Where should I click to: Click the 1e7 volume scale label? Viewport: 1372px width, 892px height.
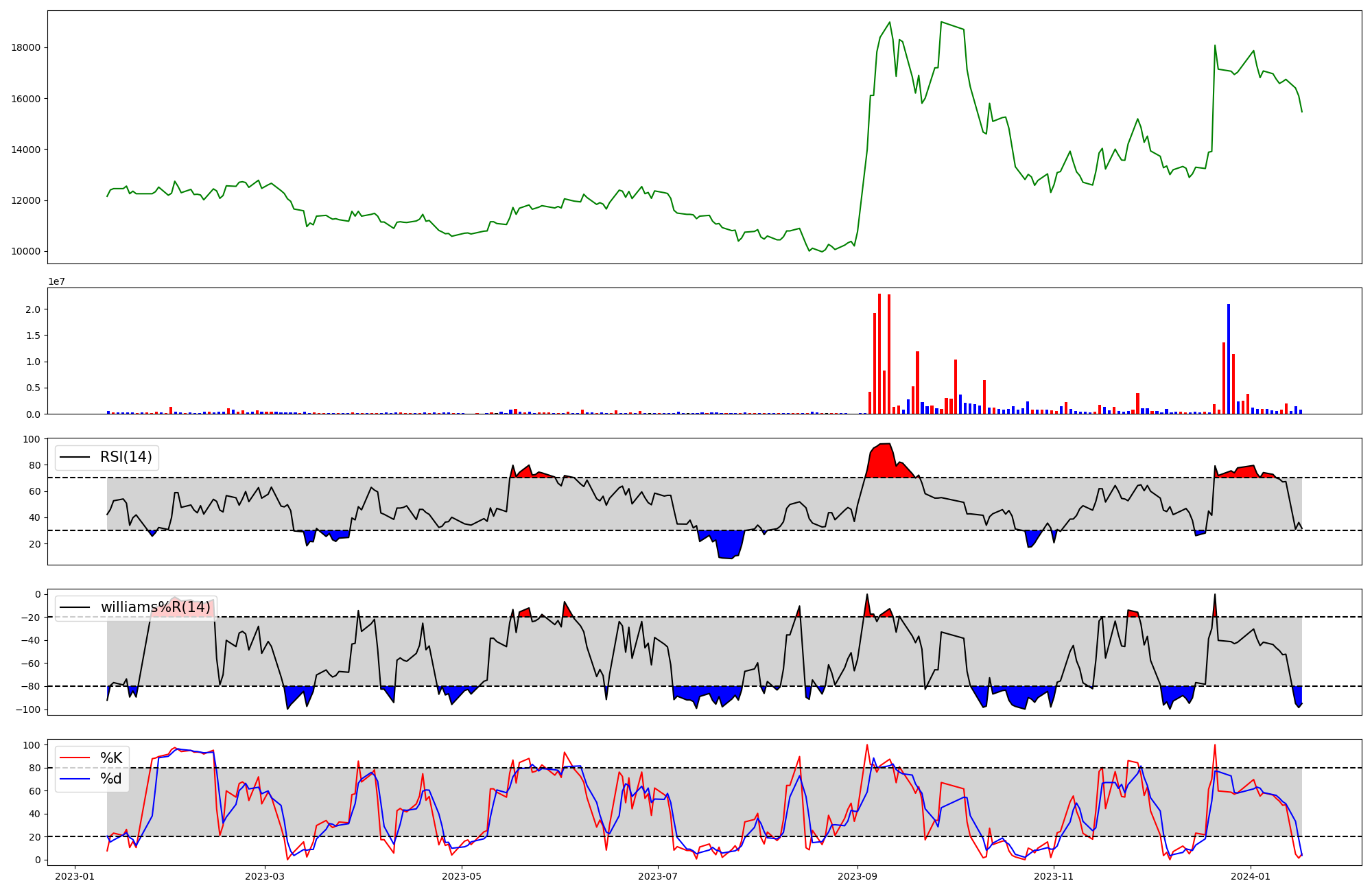click(x=56, y=281)
